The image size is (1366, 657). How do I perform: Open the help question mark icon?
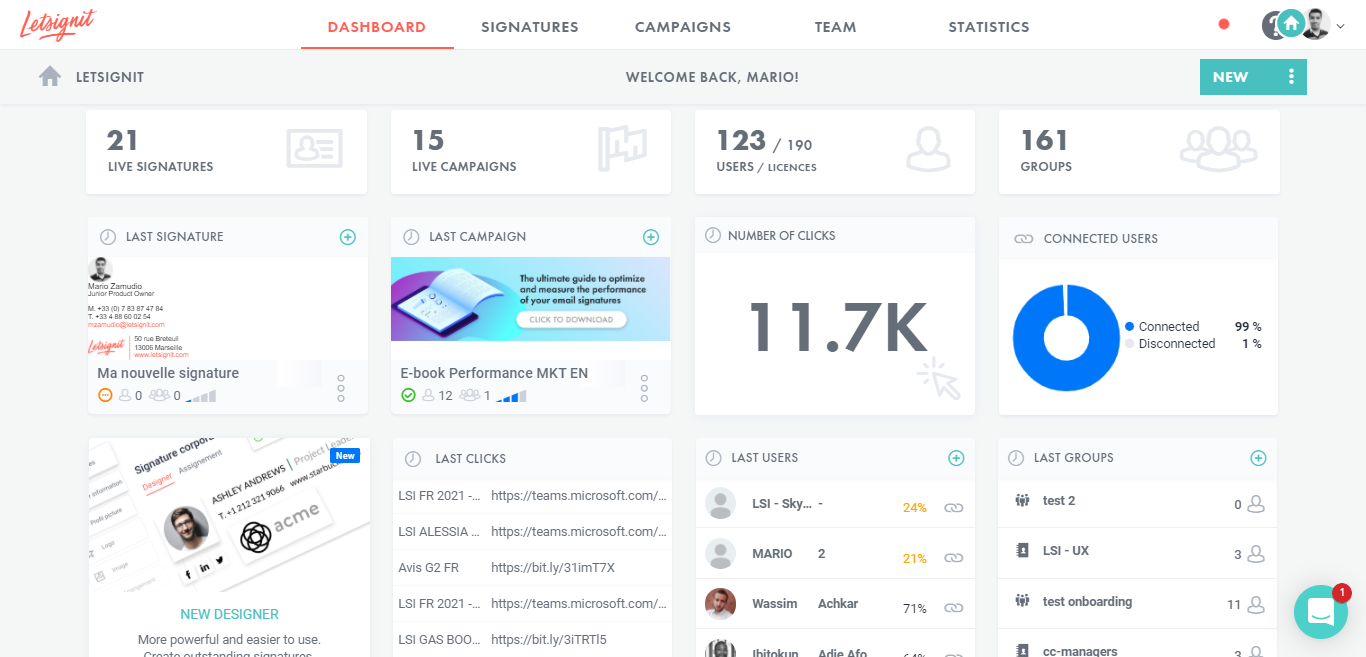(x=1274, y=25)
